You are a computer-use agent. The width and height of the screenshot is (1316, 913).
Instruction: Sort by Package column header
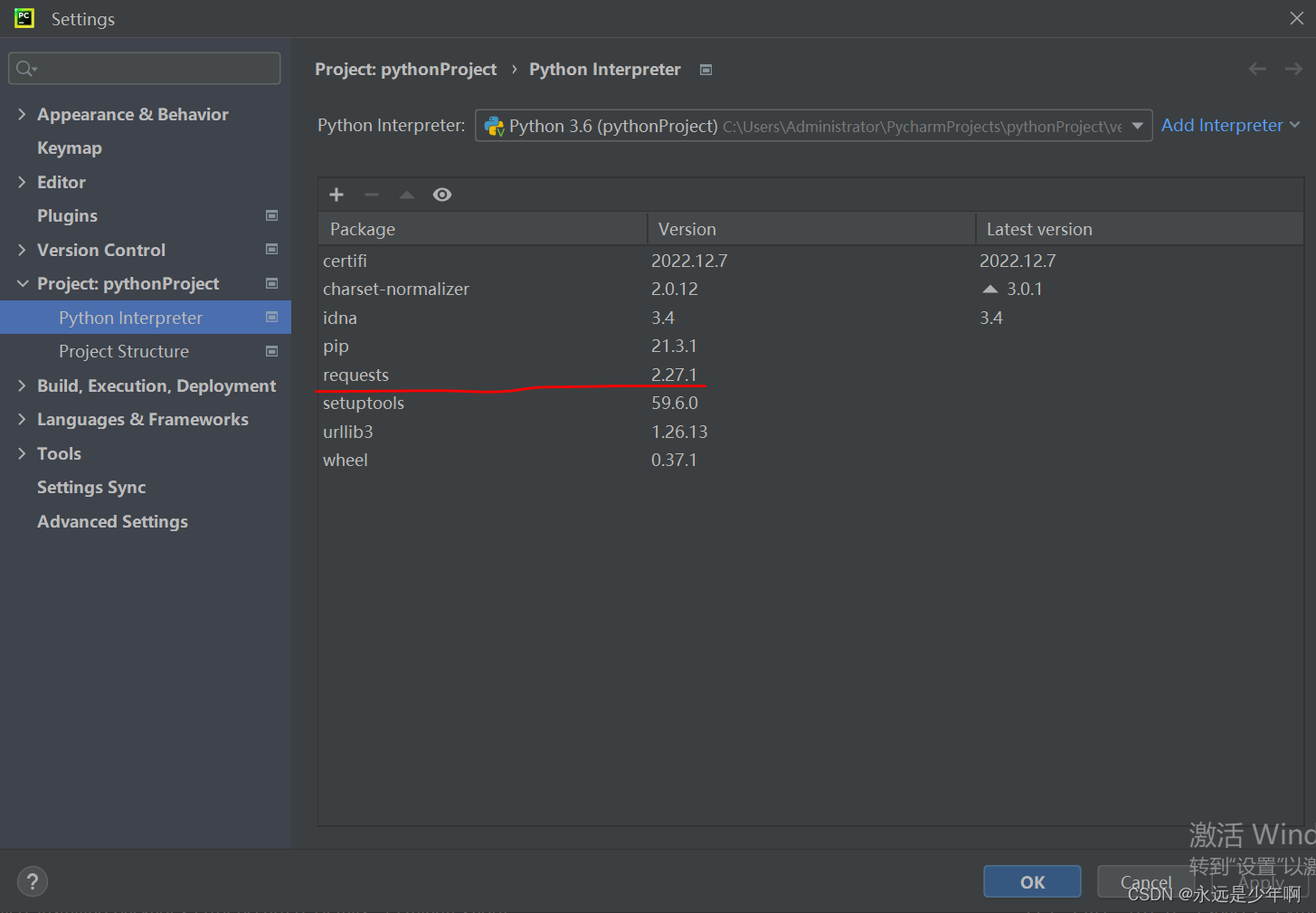(483, 229)
